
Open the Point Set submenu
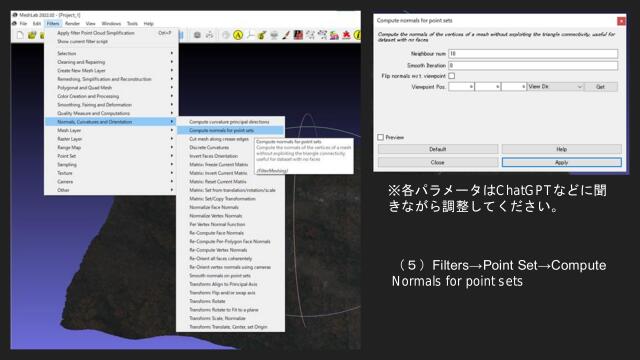click(x=111, y=156)
